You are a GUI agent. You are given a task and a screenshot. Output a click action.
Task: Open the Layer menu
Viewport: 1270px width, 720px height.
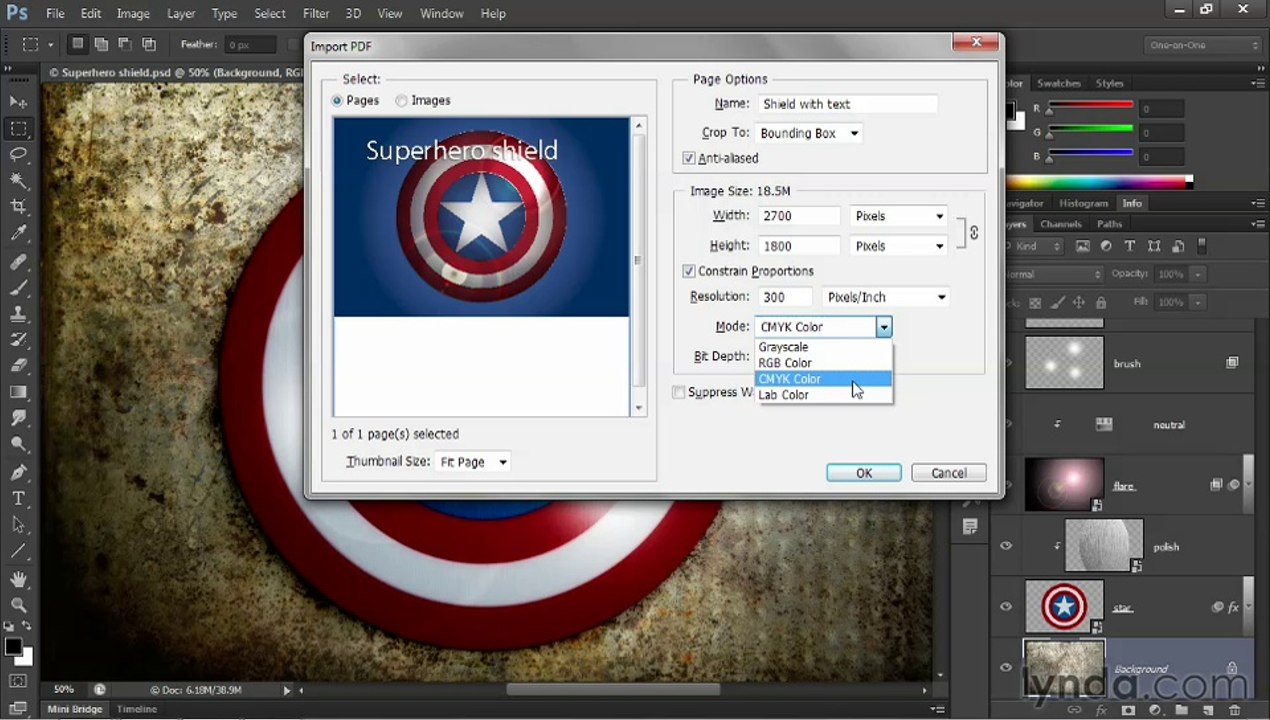click(x=181, y=14)
